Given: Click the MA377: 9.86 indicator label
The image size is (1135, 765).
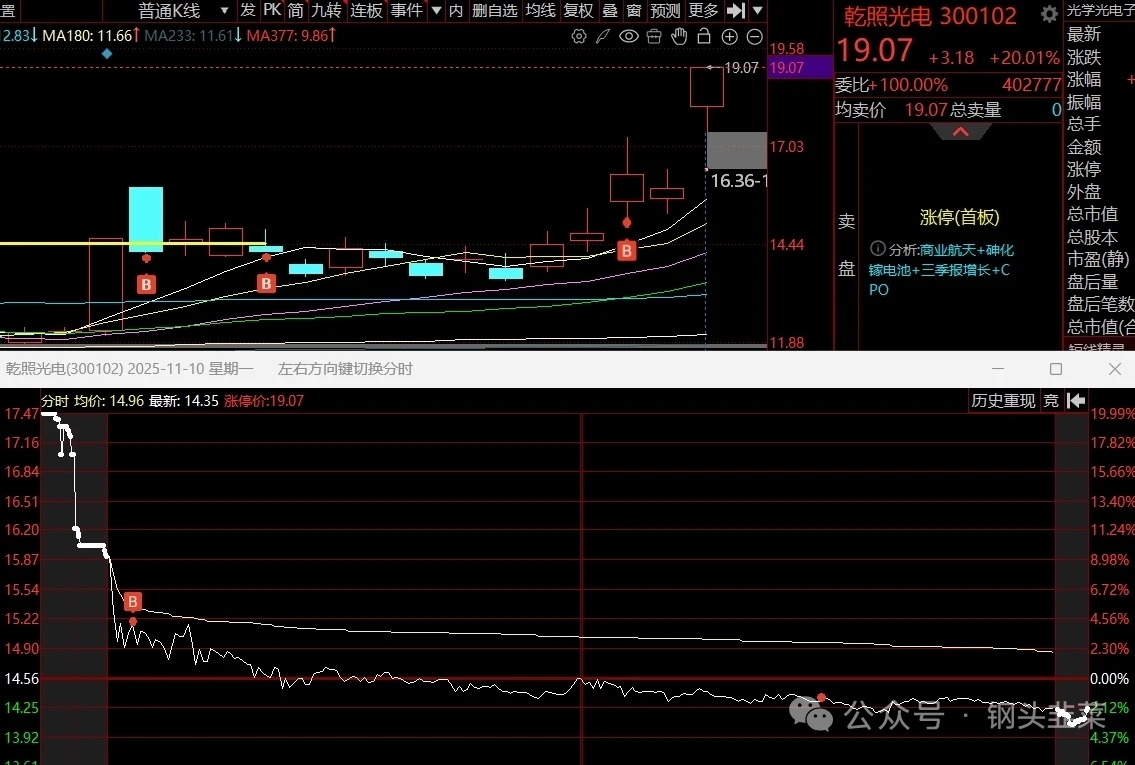Looking at the screenshot, I should point(291,35).
